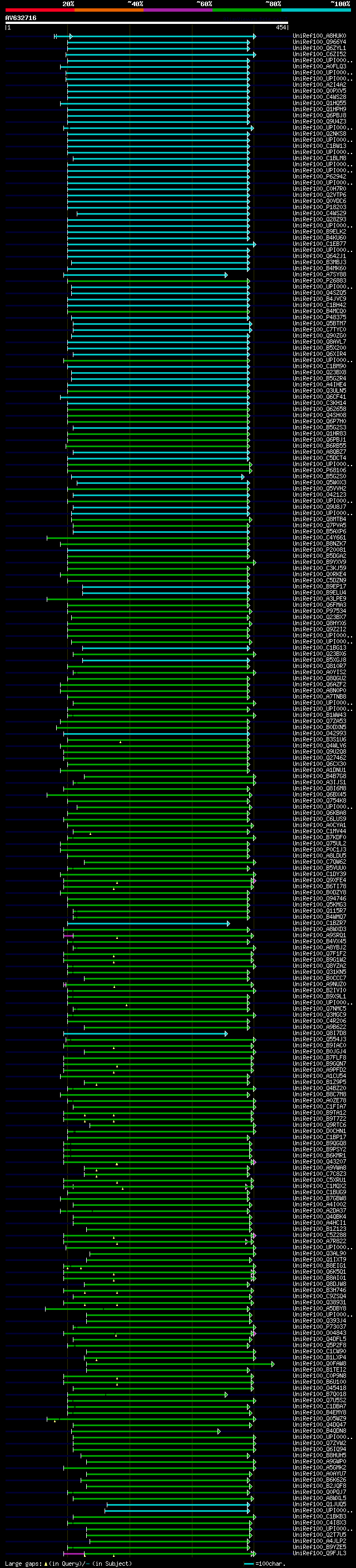Select the UniRef100_O42993 label
The width and height of the screenshot is (356, 1568).
(319, 734)
